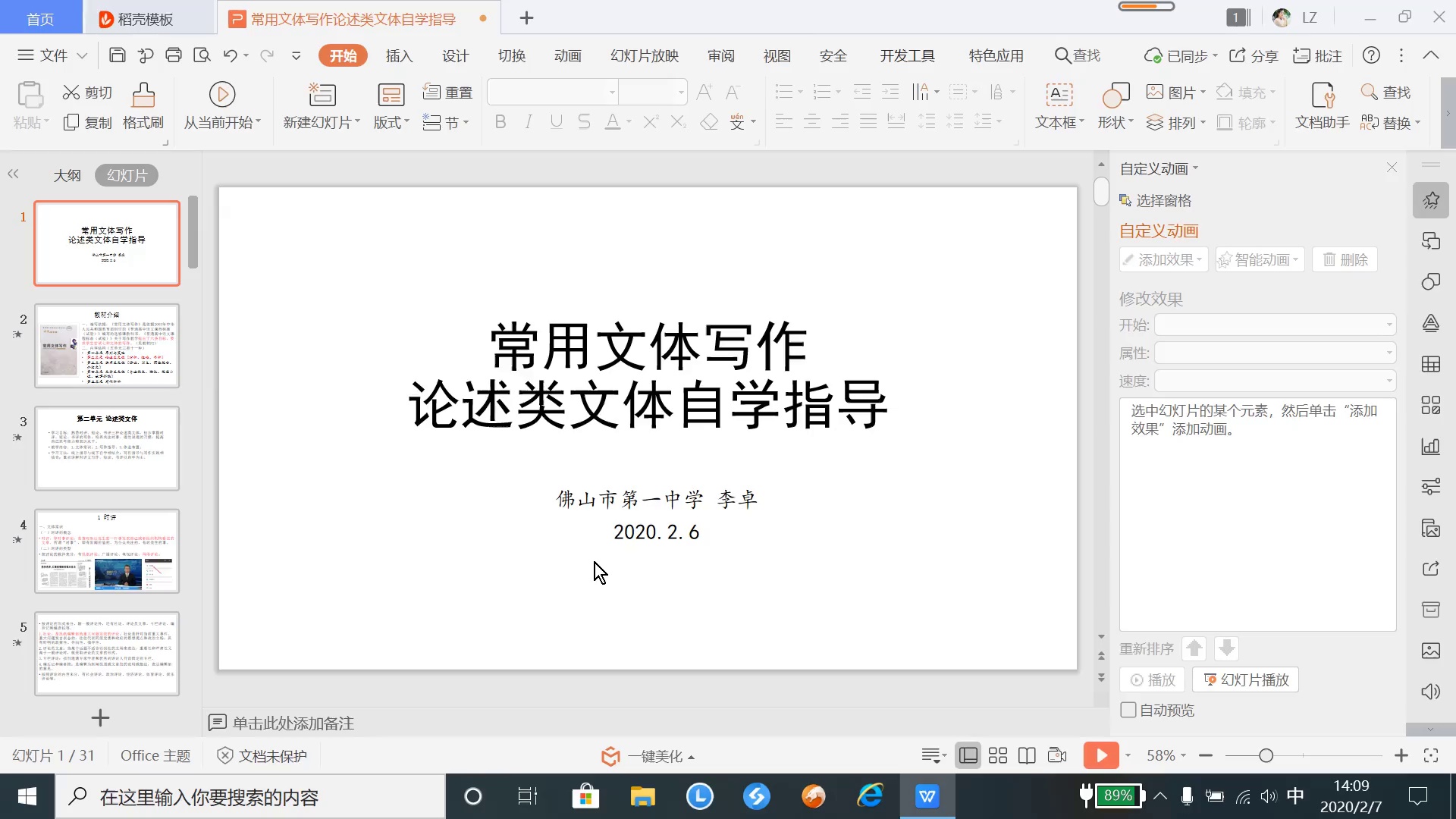Click the Comment (批注) button

[1317, 55]
